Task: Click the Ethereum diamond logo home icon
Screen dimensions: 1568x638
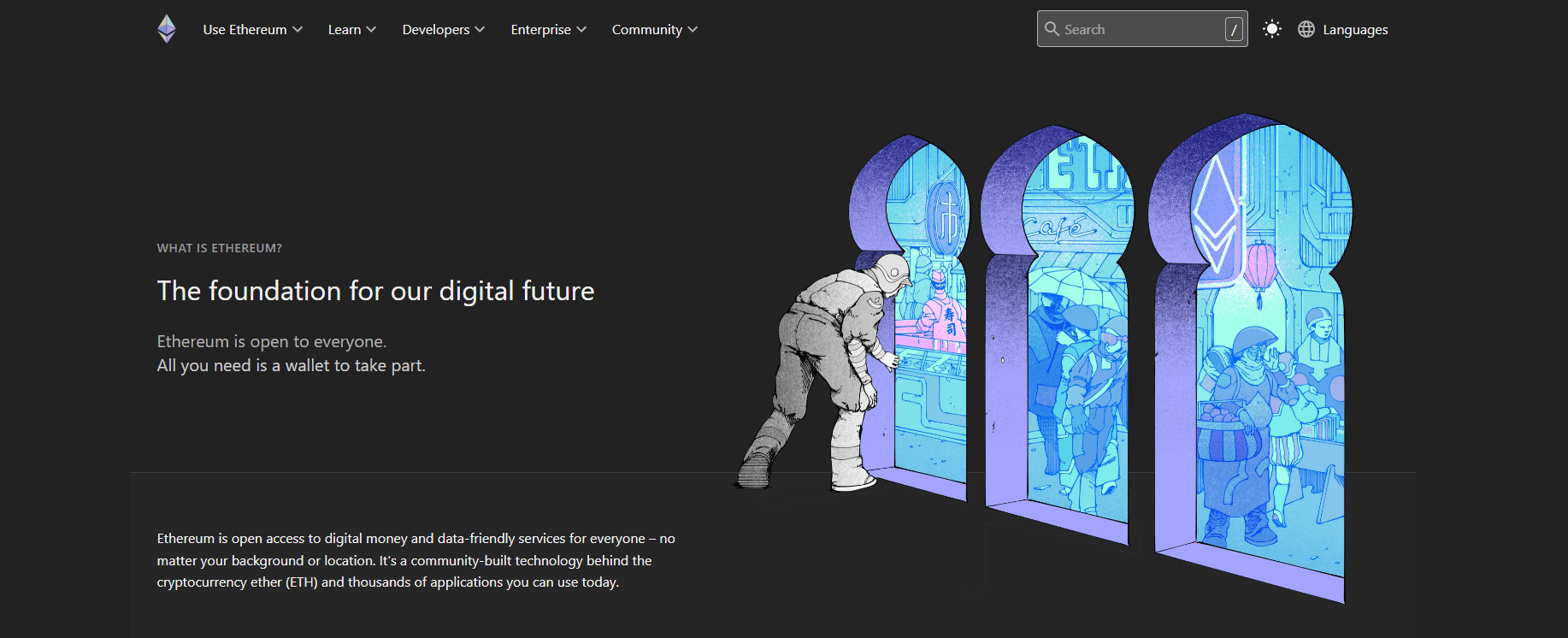Action: pos(167,29)
